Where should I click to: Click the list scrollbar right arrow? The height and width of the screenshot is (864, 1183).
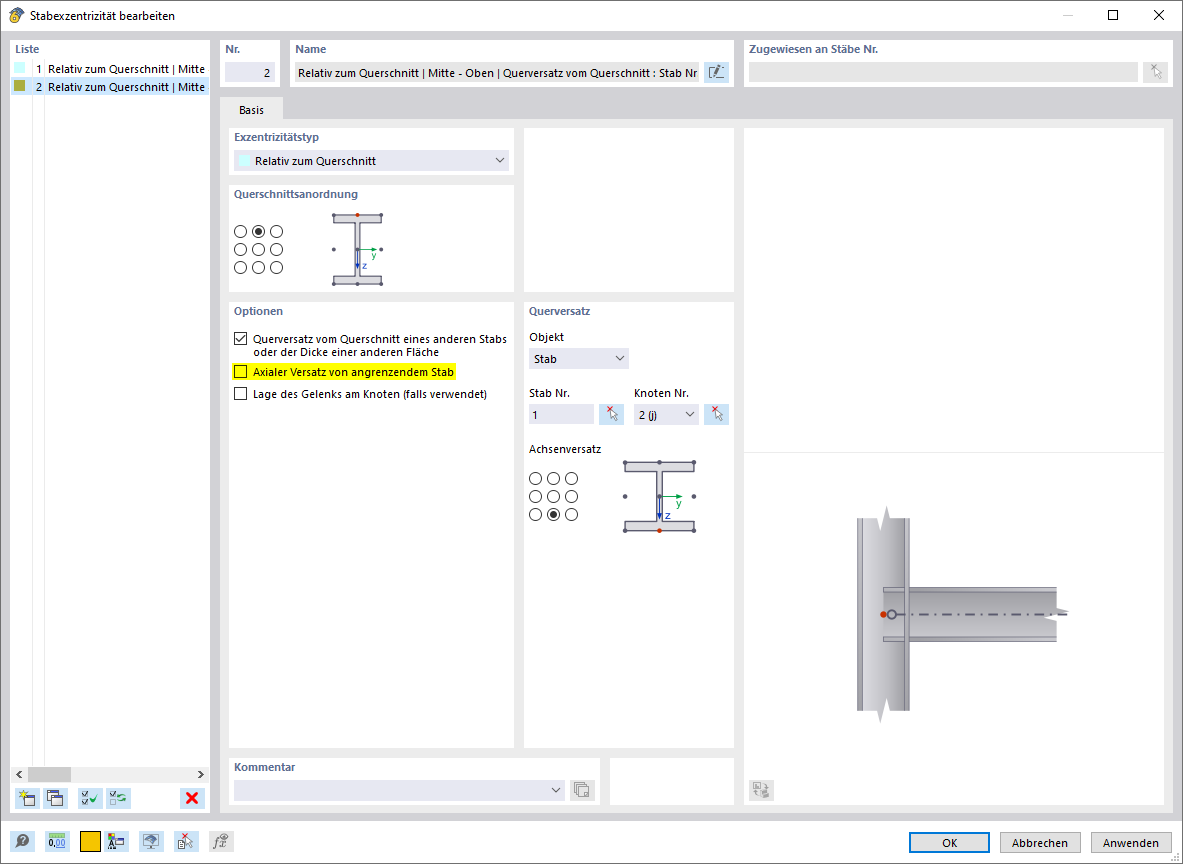(201, 774)
